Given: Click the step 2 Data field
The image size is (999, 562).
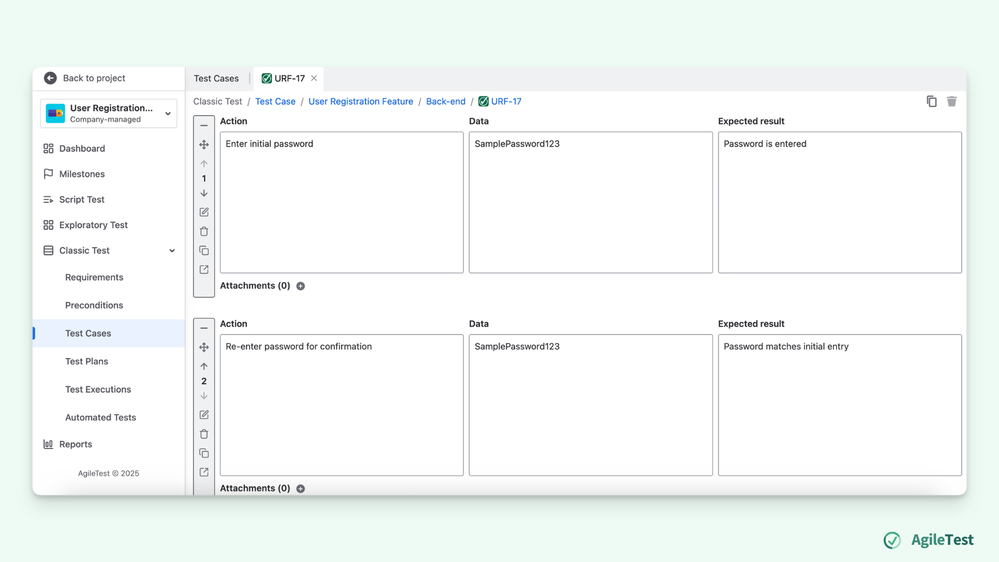Looking at the screenshot, I should coord(591,405).
